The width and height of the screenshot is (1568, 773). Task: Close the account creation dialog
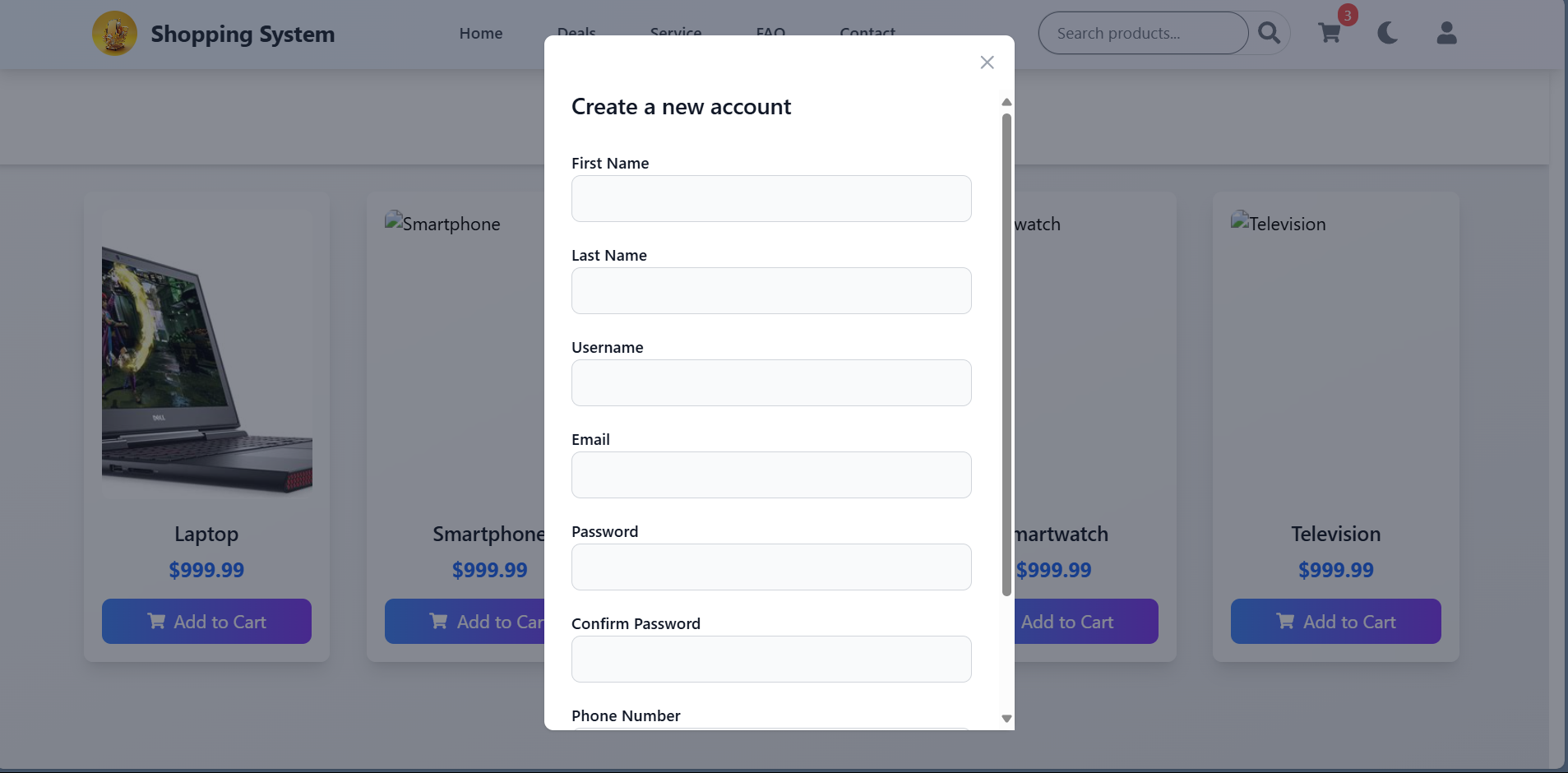987,62
